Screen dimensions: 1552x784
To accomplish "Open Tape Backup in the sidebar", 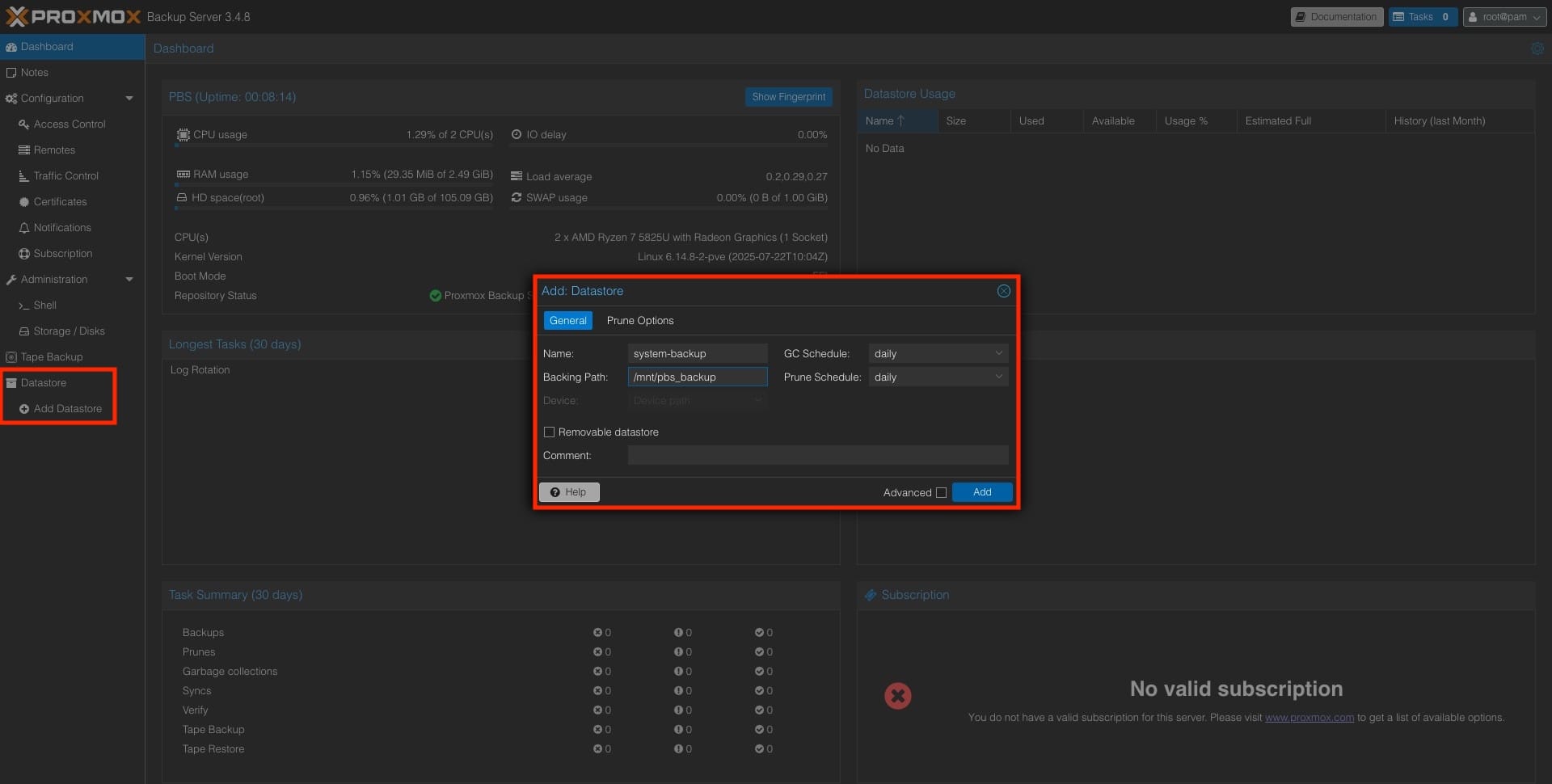I will [52, 357].
